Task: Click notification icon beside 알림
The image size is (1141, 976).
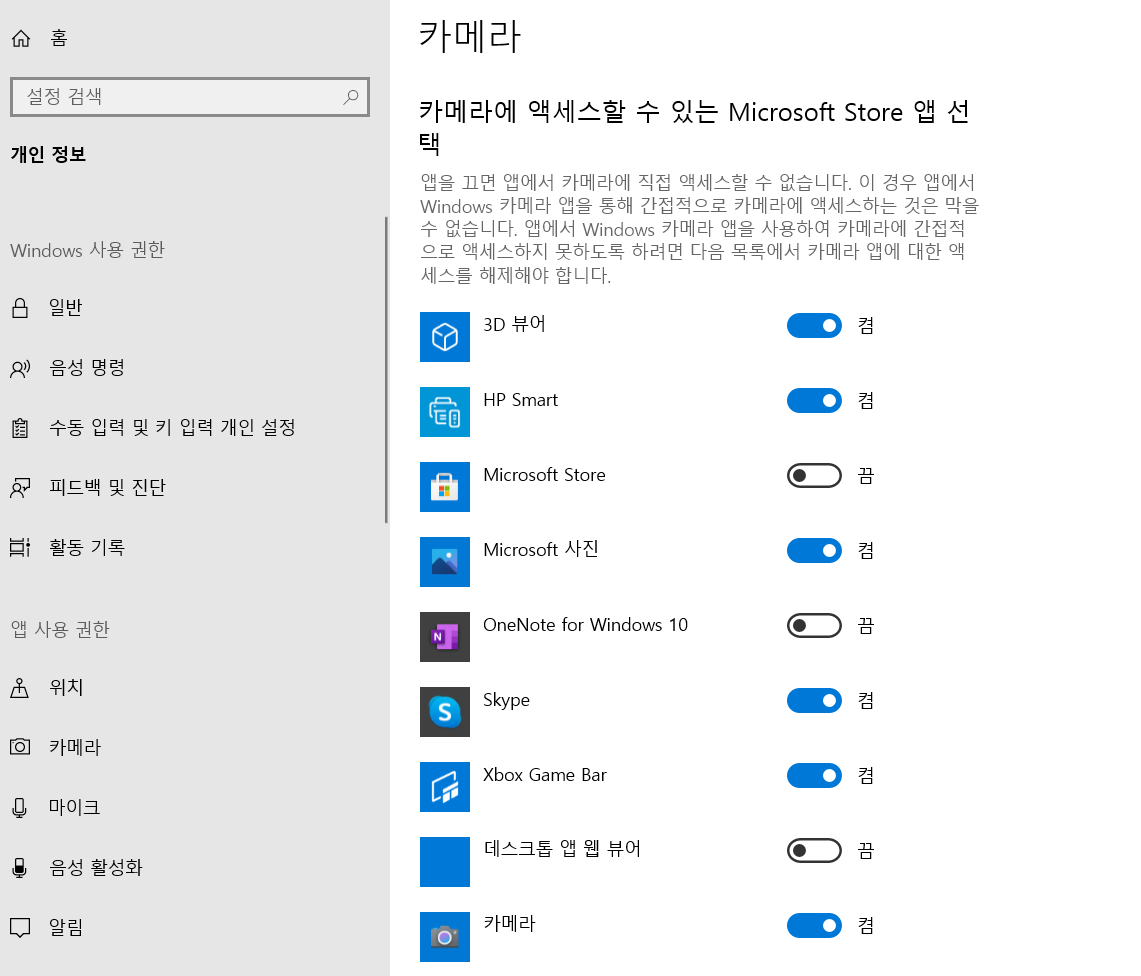Action: coord(20,927)
